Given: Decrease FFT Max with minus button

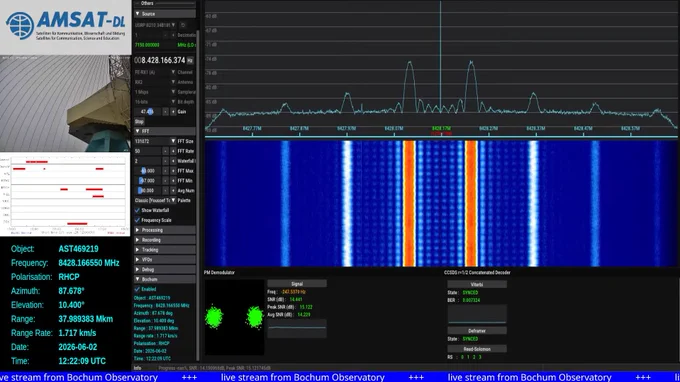Looking at the screenshot, I should 165,171.
